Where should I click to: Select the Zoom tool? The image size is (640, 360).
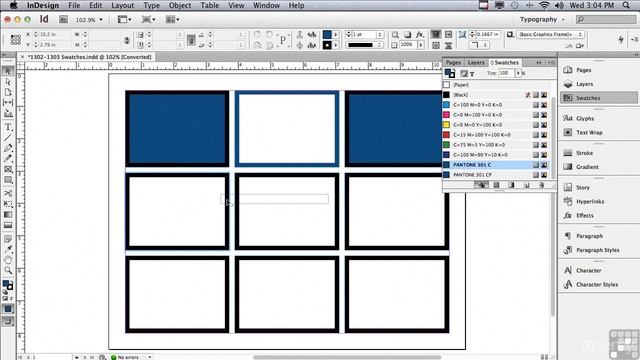(8, 270)
